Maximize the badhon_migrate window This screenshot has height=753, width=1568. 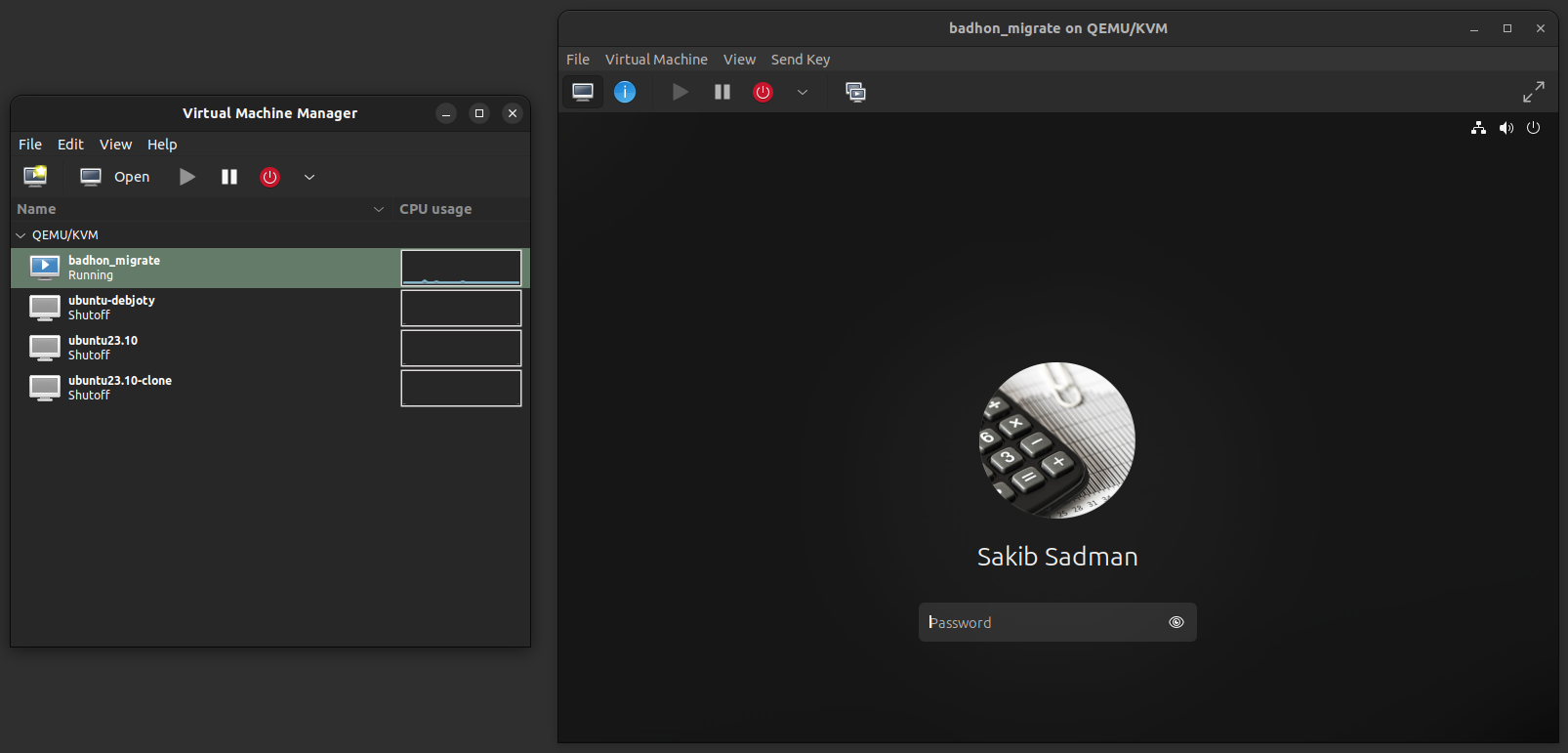click(x=1507, y=28)
